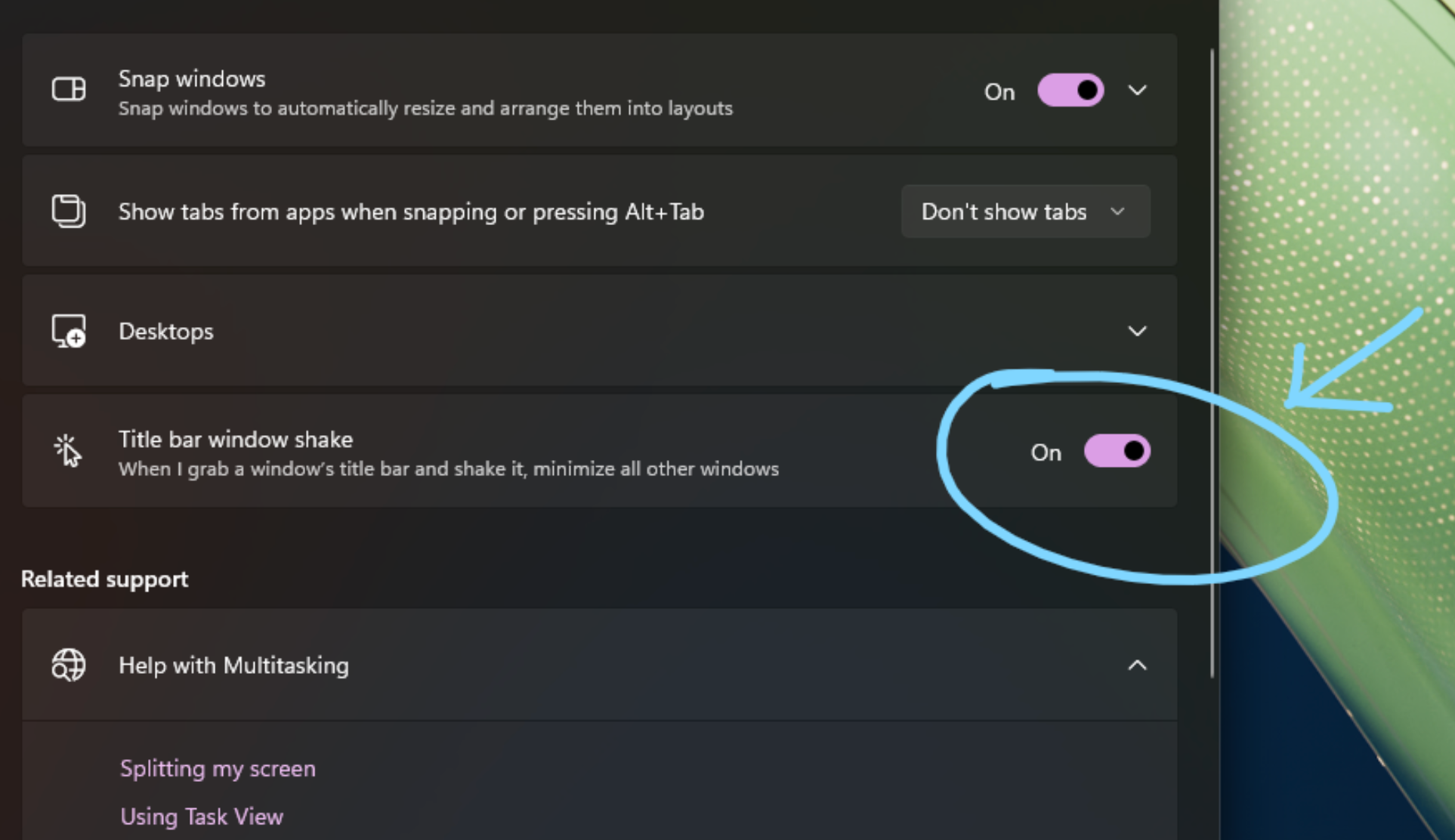Click the stacked windows icon beside Show tabs
1455x840 pixels.
[x=68, y=212]
